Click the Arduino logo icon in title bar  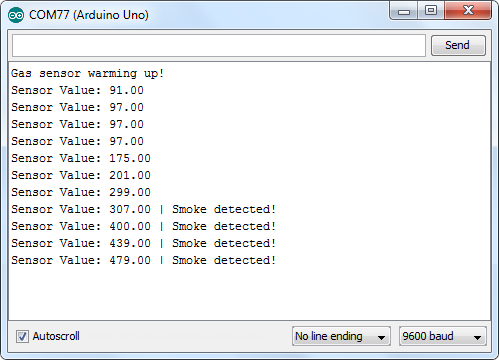tap(16, 15)
